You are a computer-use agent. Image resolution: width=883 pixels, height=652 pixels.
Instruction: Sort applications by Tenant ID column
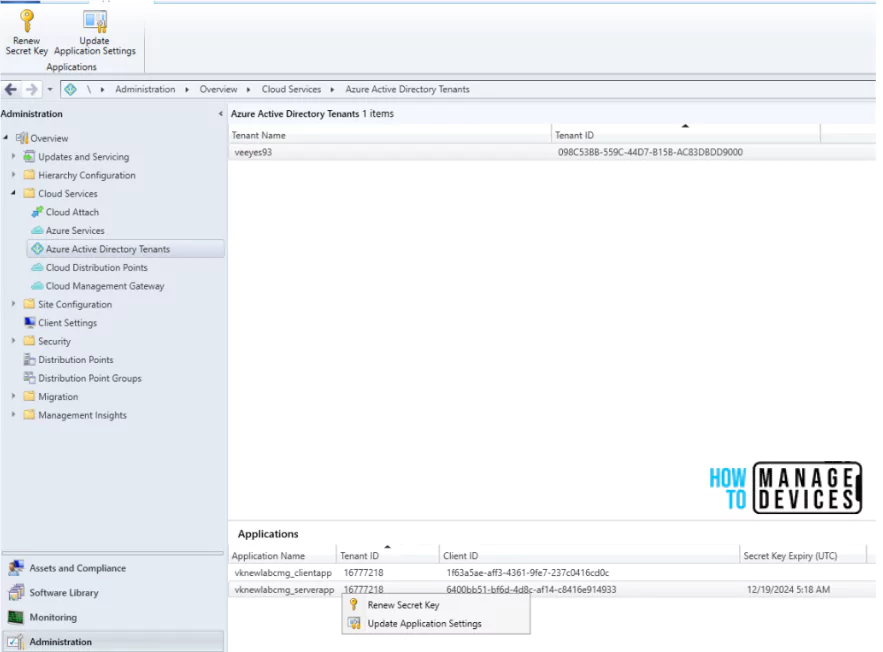387,556
